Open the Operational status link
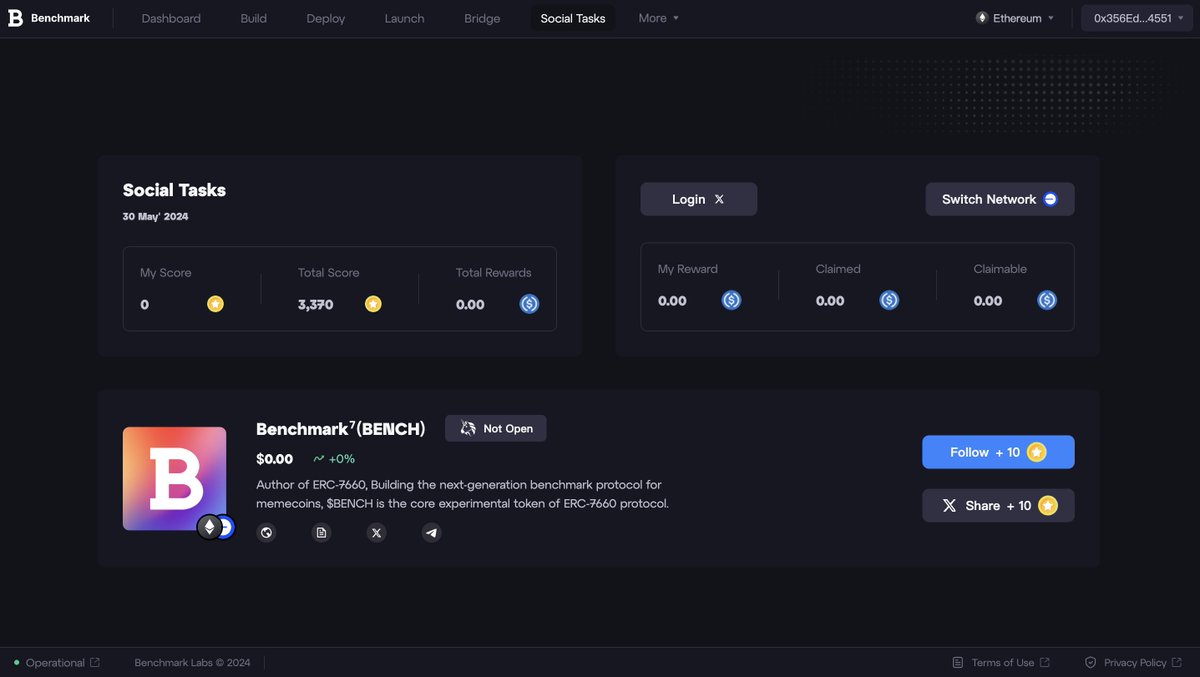The height and width of the screenshot is (677, 1200). [57, 662]
